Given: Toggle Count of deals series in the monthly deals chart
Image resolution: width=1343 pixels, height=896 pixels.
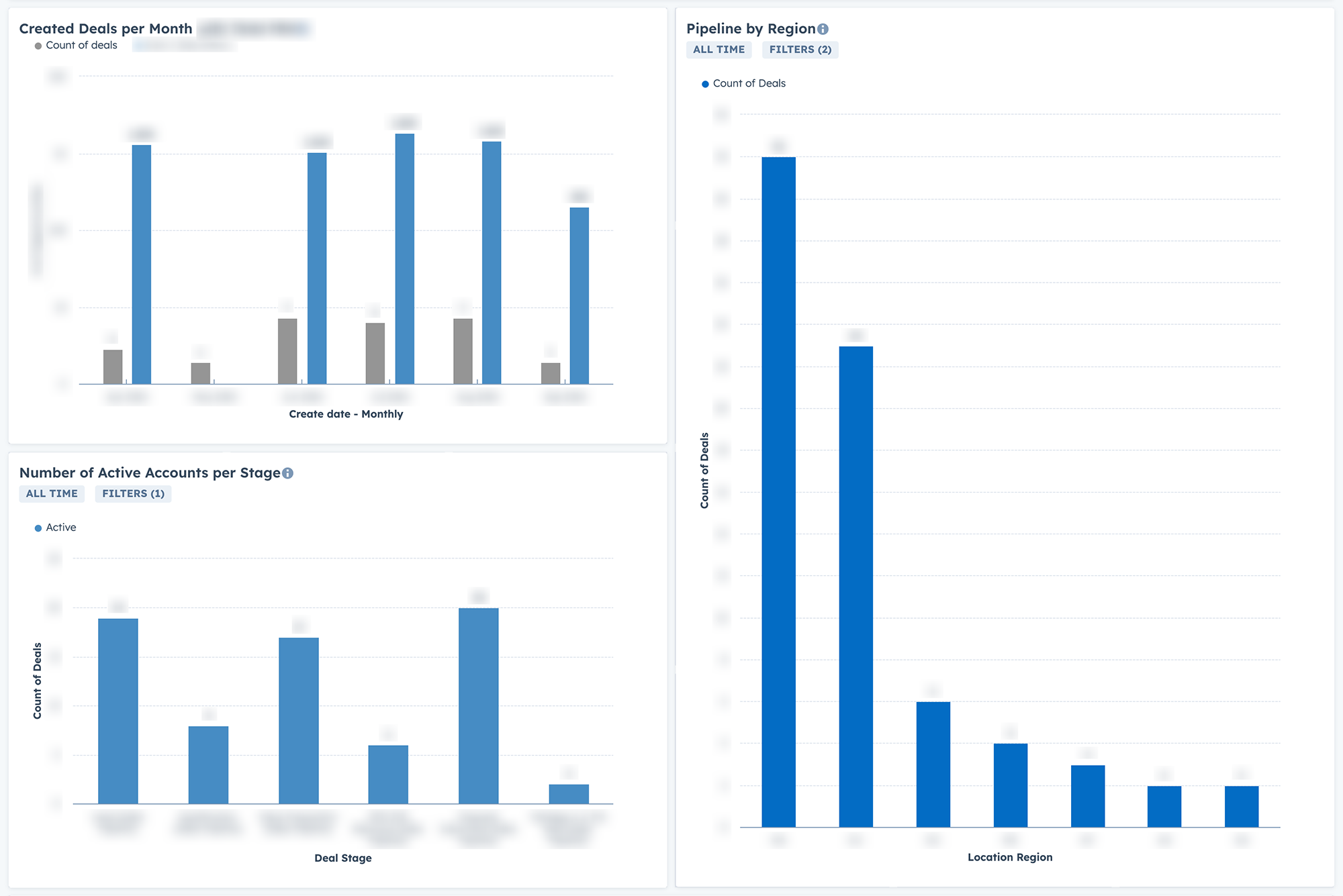Looking at the screenshot, I should tap(81, 45).
